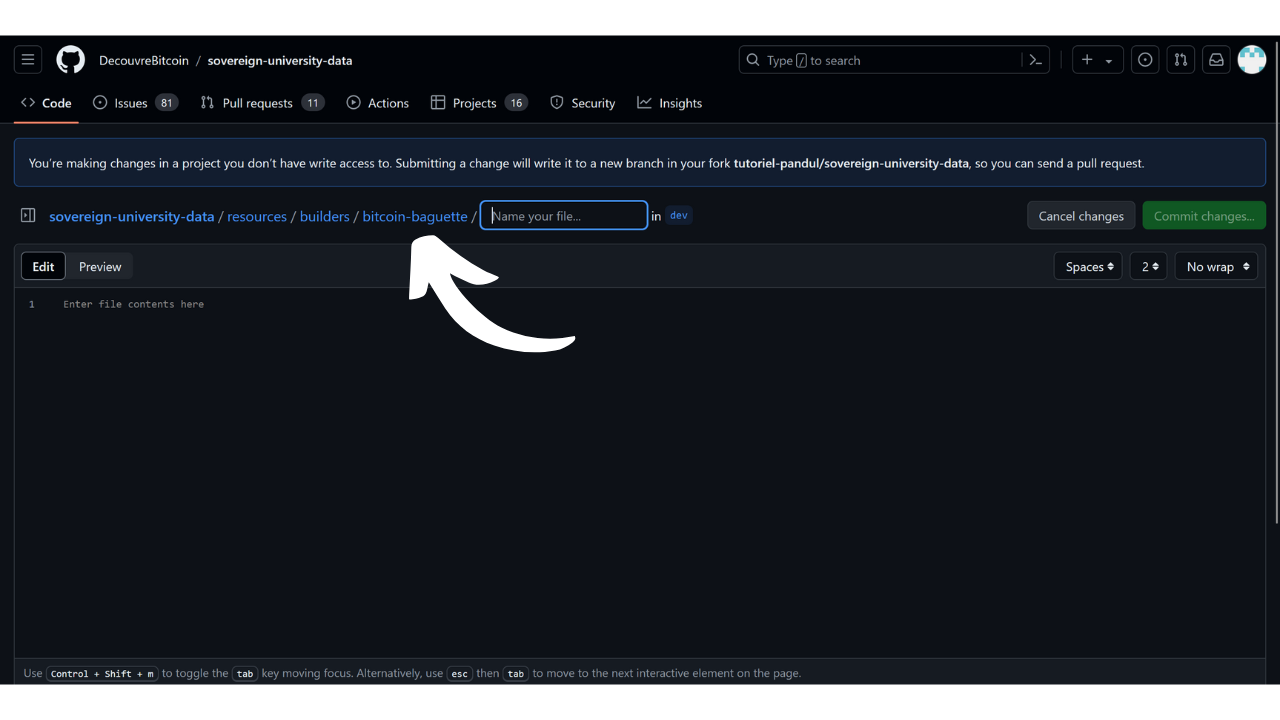Click the Cancel changes button

click(x=1081, y=216)
